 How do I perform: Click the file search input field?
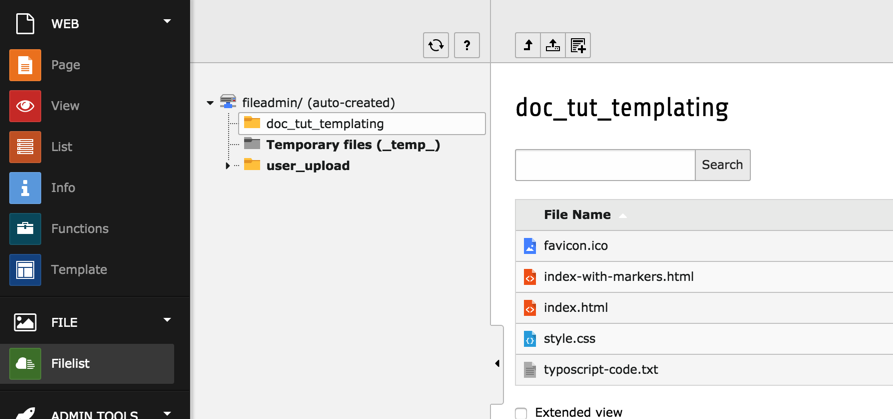click(x=605, y=165)
